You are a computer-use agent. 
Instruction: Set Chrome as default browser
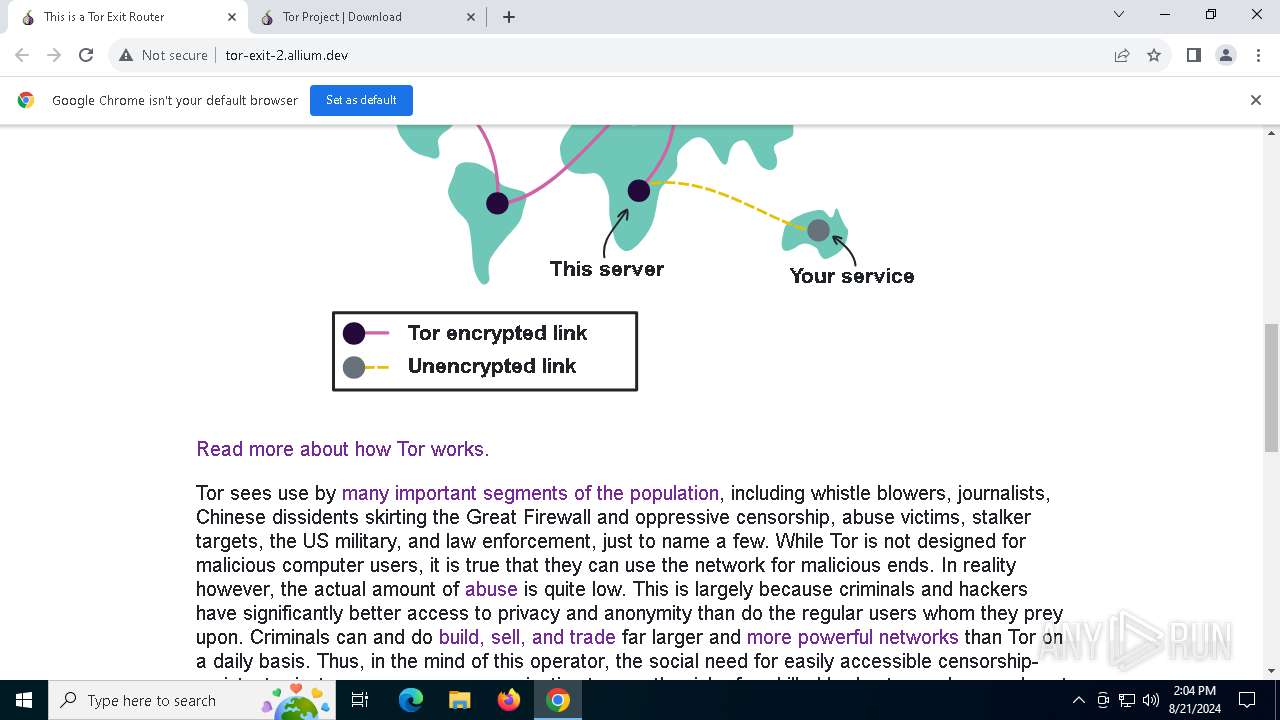coord(361,100)
